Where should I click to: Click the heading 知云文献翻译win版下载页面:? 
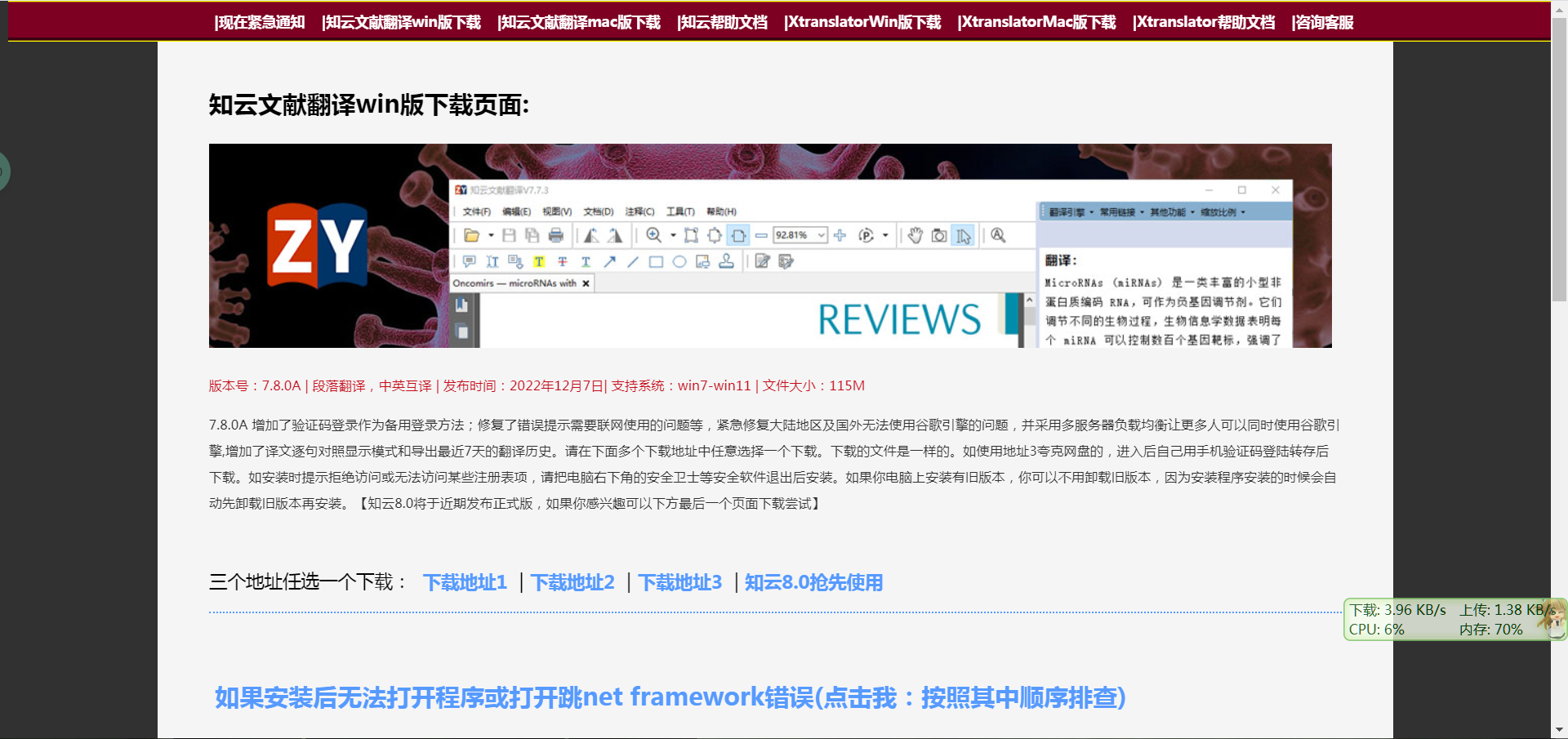[369, 105]
